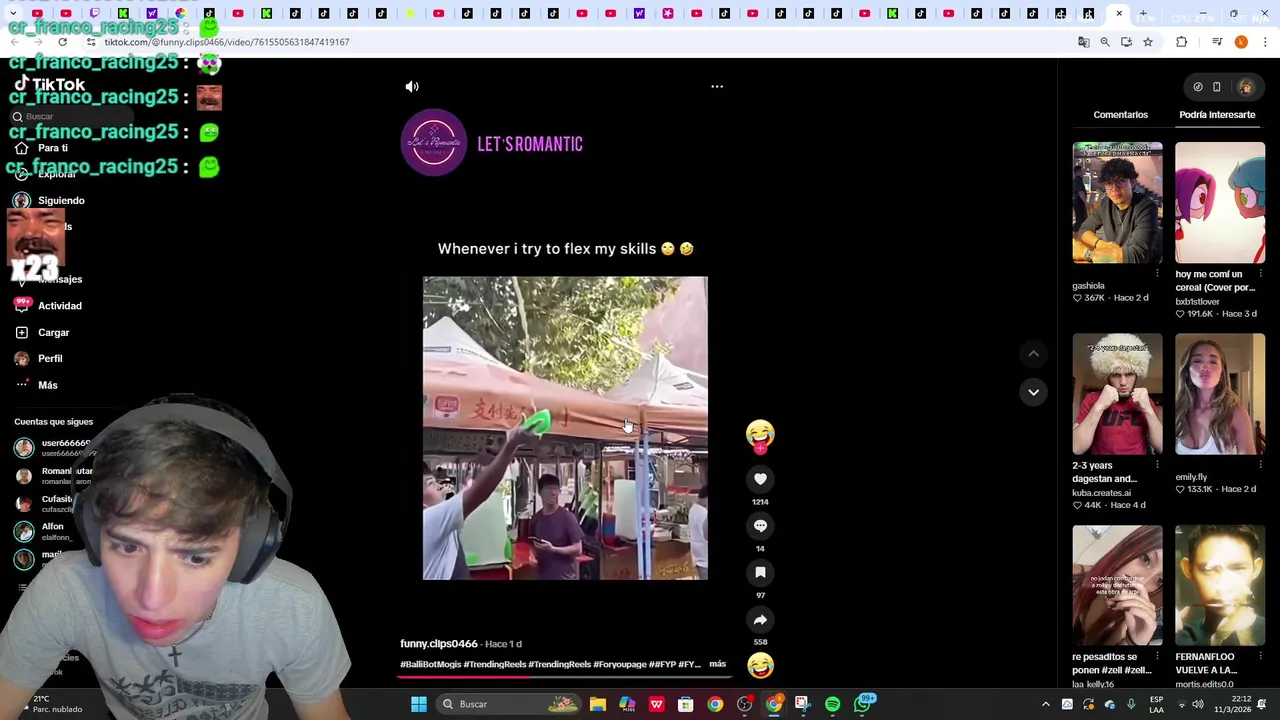
Task: Go to the previous video arrow
Action: [x=1034, y=354]
